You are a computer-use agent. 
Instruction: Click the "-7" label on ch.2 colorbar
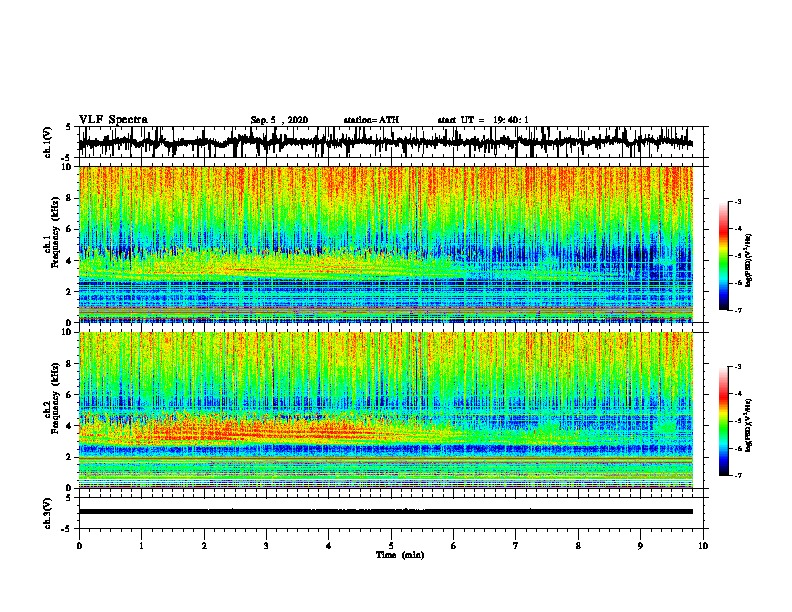point(737,475)
